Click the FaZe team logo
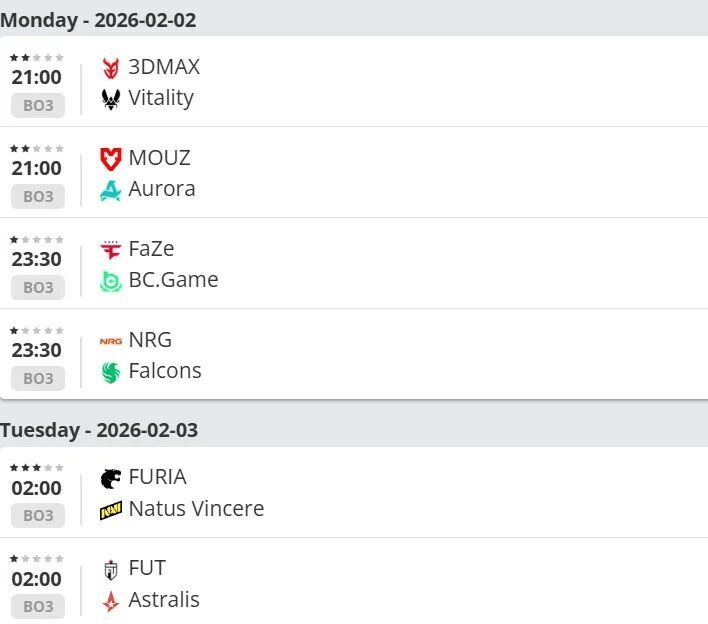Screen dimensions: 708x624 111,250
